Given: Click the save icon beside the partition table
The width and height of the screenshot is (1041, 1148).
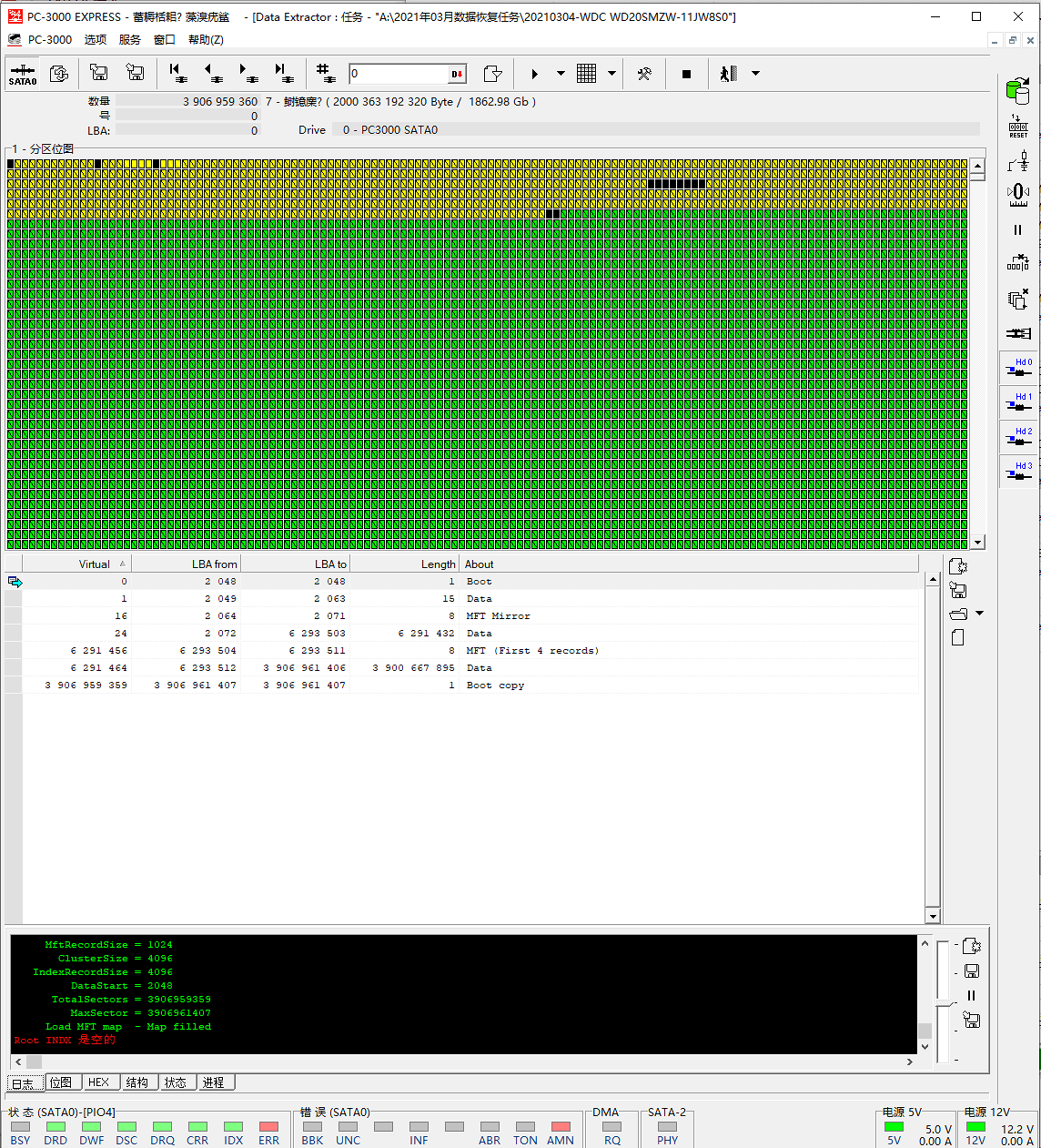Looking at the screenshot, I should point(958,590).
